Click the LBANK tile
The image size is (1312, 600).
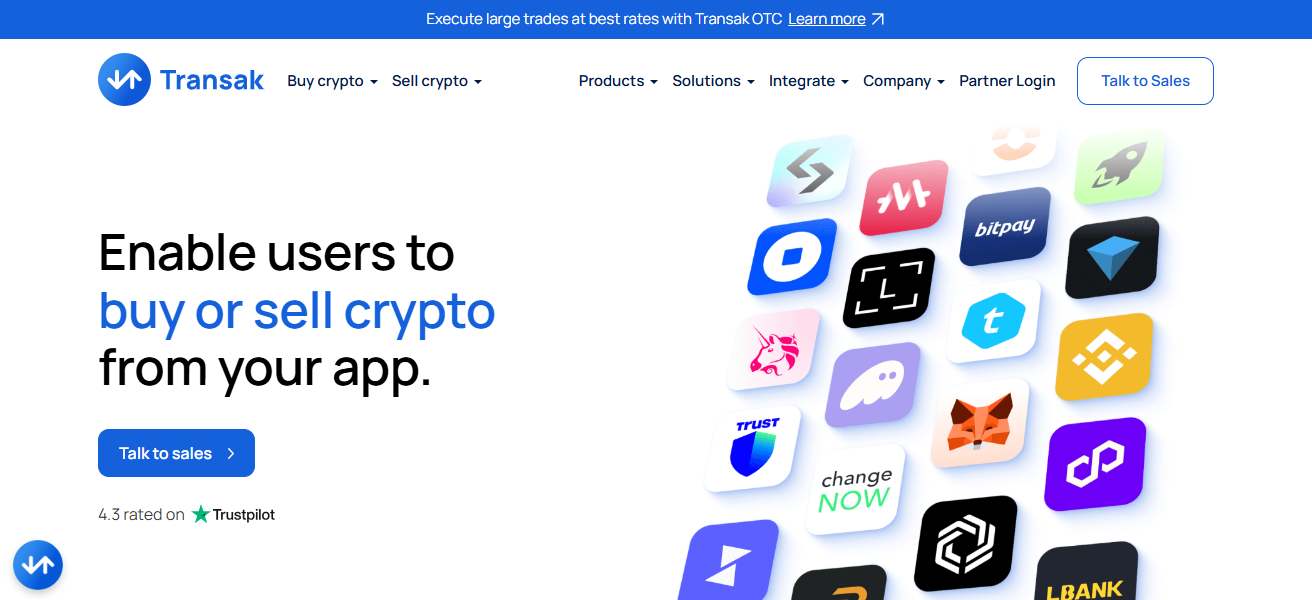[1086, 574]
